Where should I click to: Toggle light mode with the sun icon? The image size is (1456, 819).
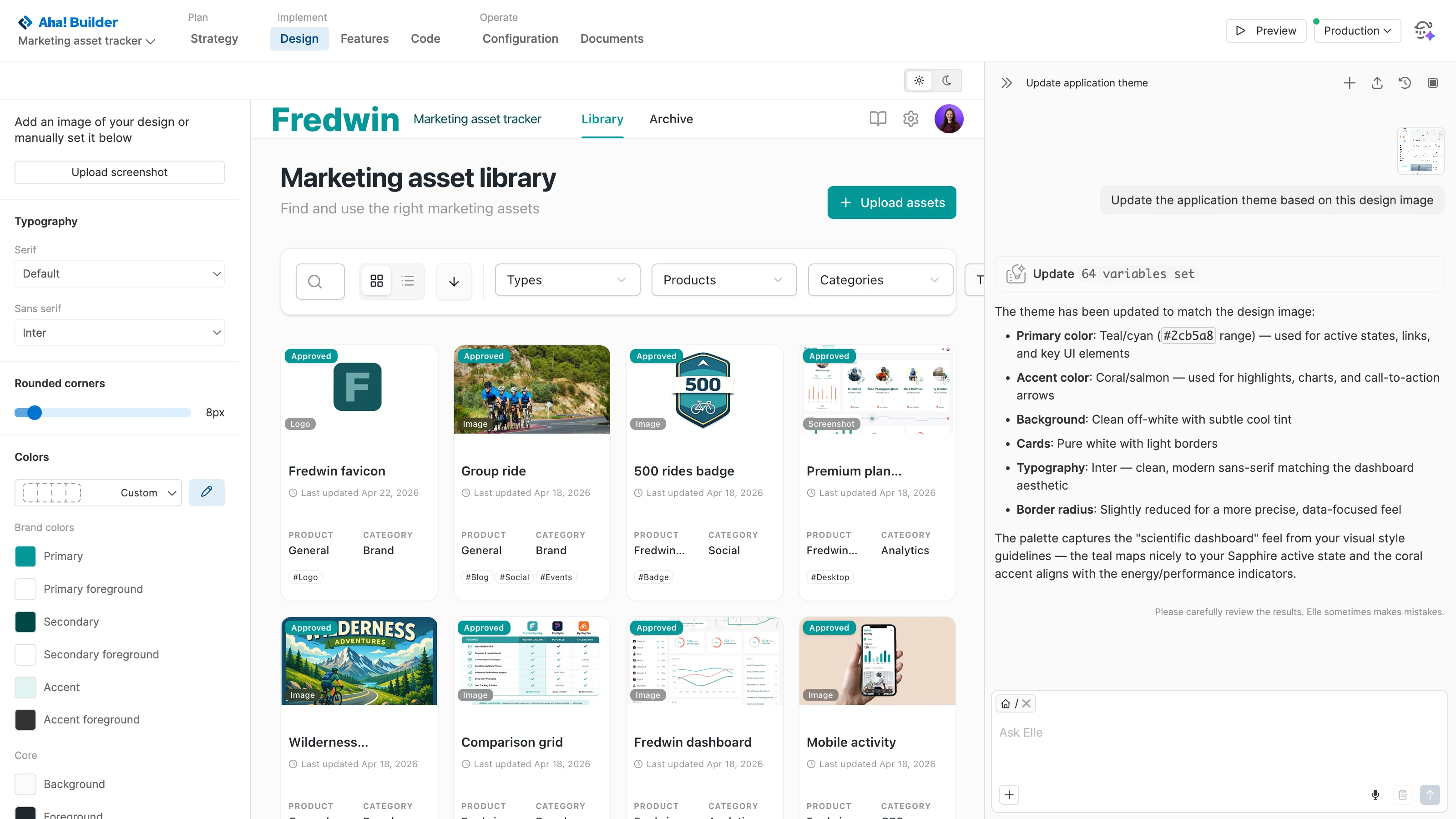click(x=919, y=80)
